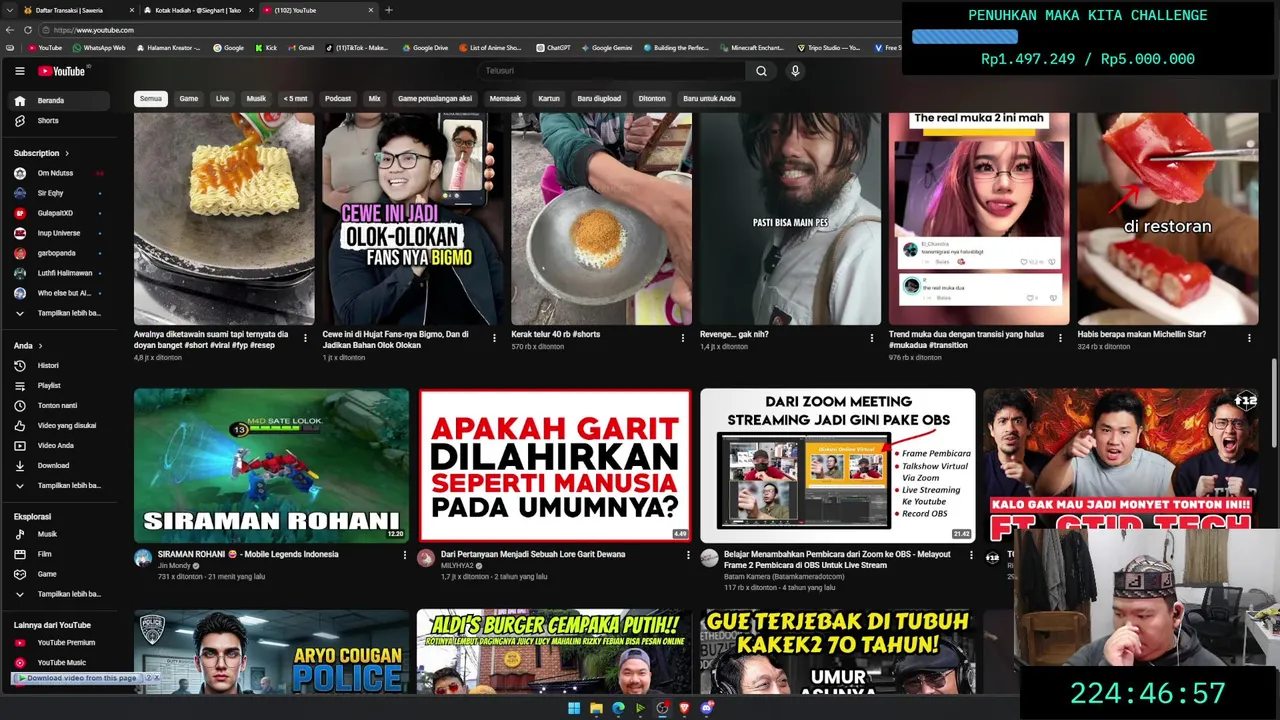This screenshot has width=1280, height=720.
Task: Go back with browser back arrow
Action: [10, 30]
